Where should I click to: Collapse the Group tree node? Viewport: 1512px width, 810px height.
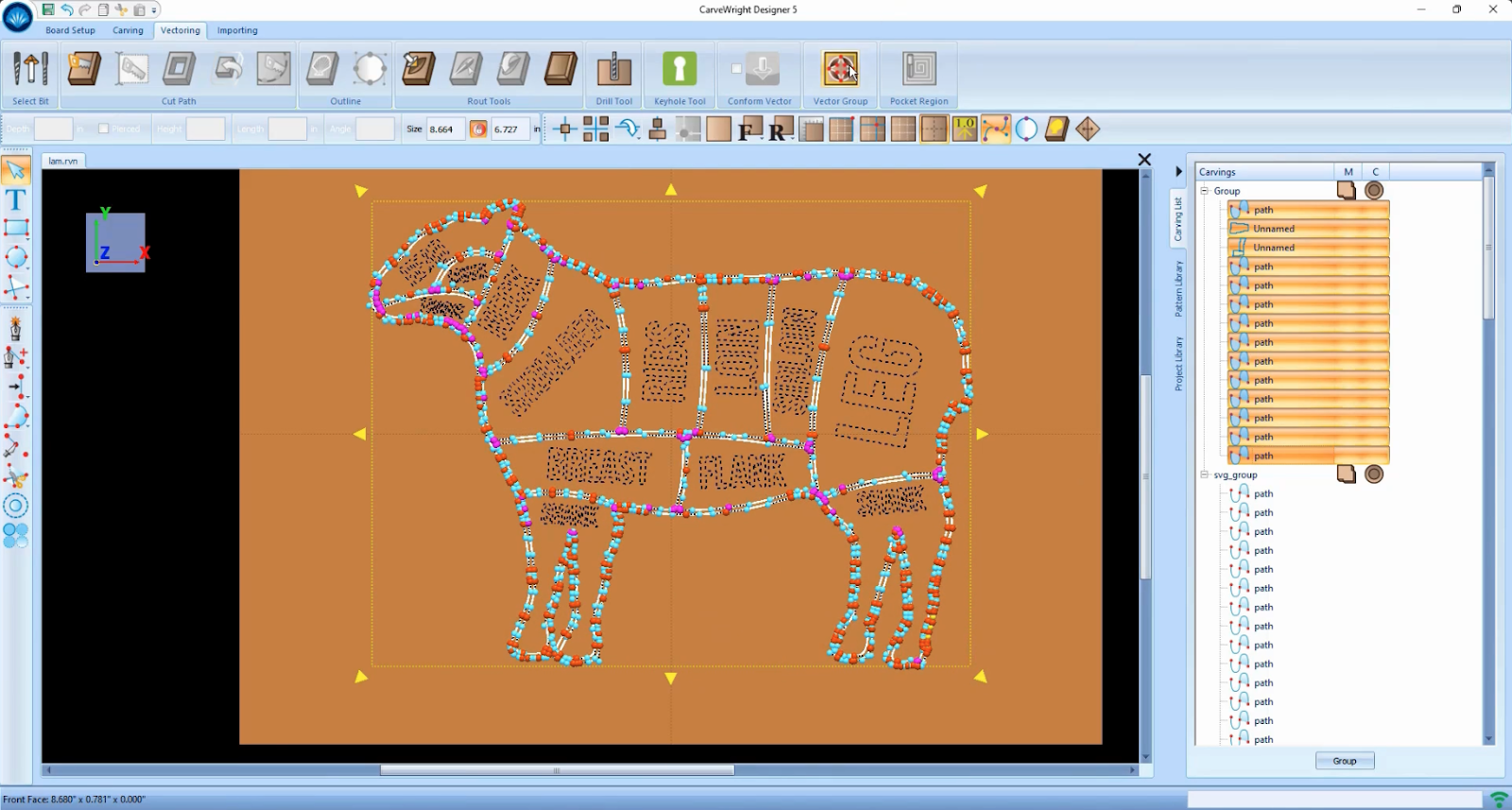1205,191
